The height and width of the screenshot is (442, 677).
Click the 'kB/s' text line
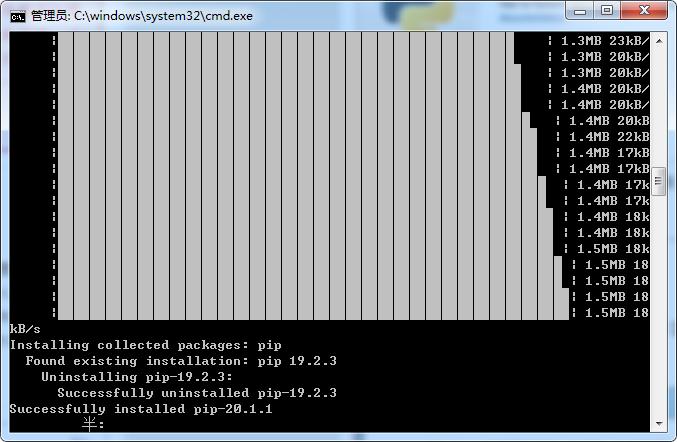point(25,329)
